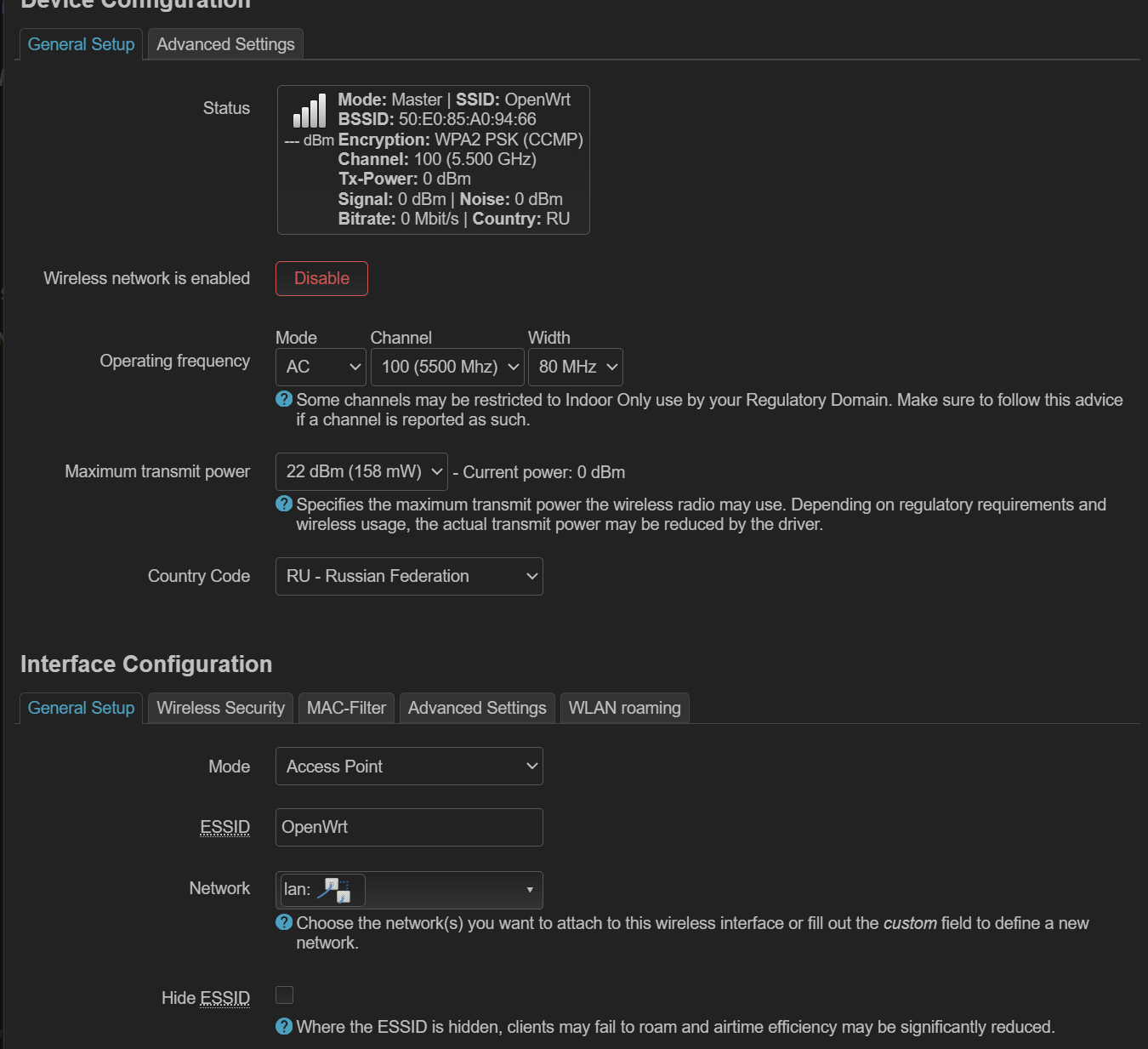The width and height of the screenshot is (1148, 1049).
Task: Click help icon below Hide ESSID checkbox
Action: [284, 1026]
